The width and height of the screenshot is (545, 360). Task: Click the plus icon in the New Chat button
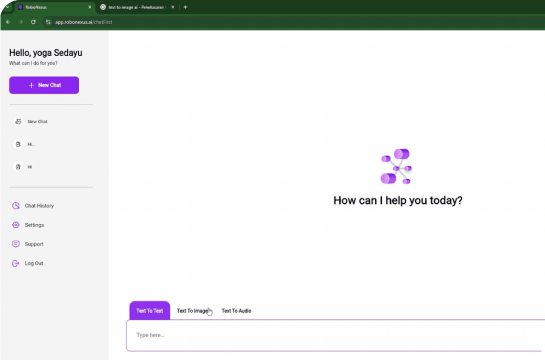click(x=31, y=85)
